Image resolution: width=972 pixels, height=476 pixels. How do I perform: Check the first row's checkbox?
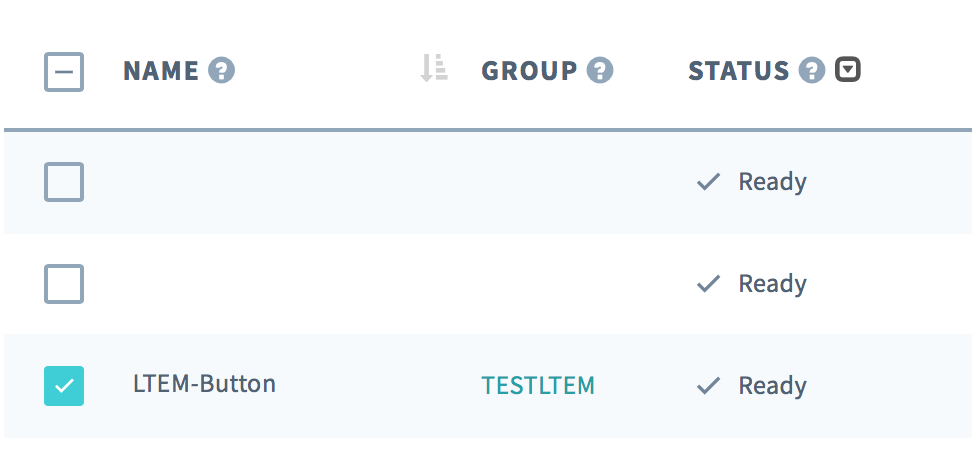pyautogui.click(x=64, y=182)
